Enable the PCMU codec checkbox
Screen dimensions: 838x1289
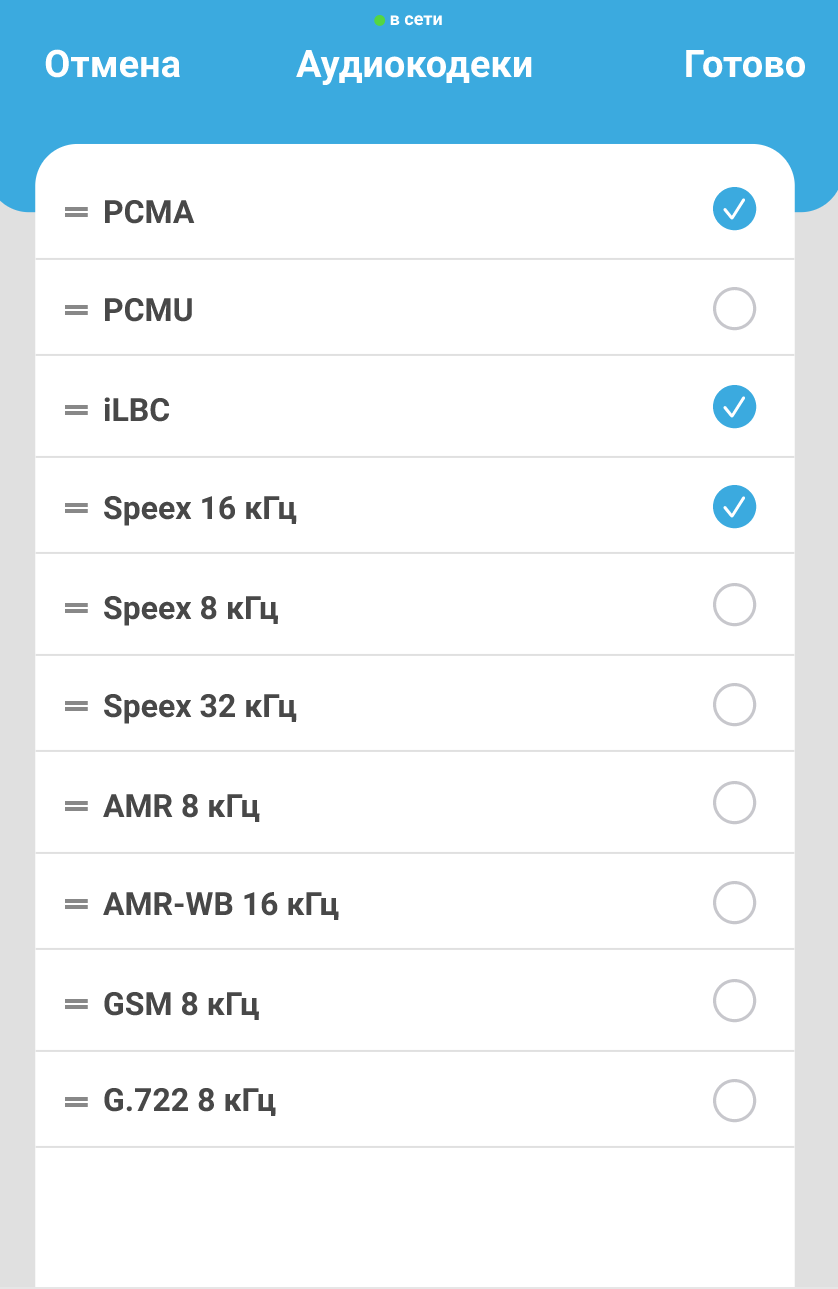click(x=734, y=308)
